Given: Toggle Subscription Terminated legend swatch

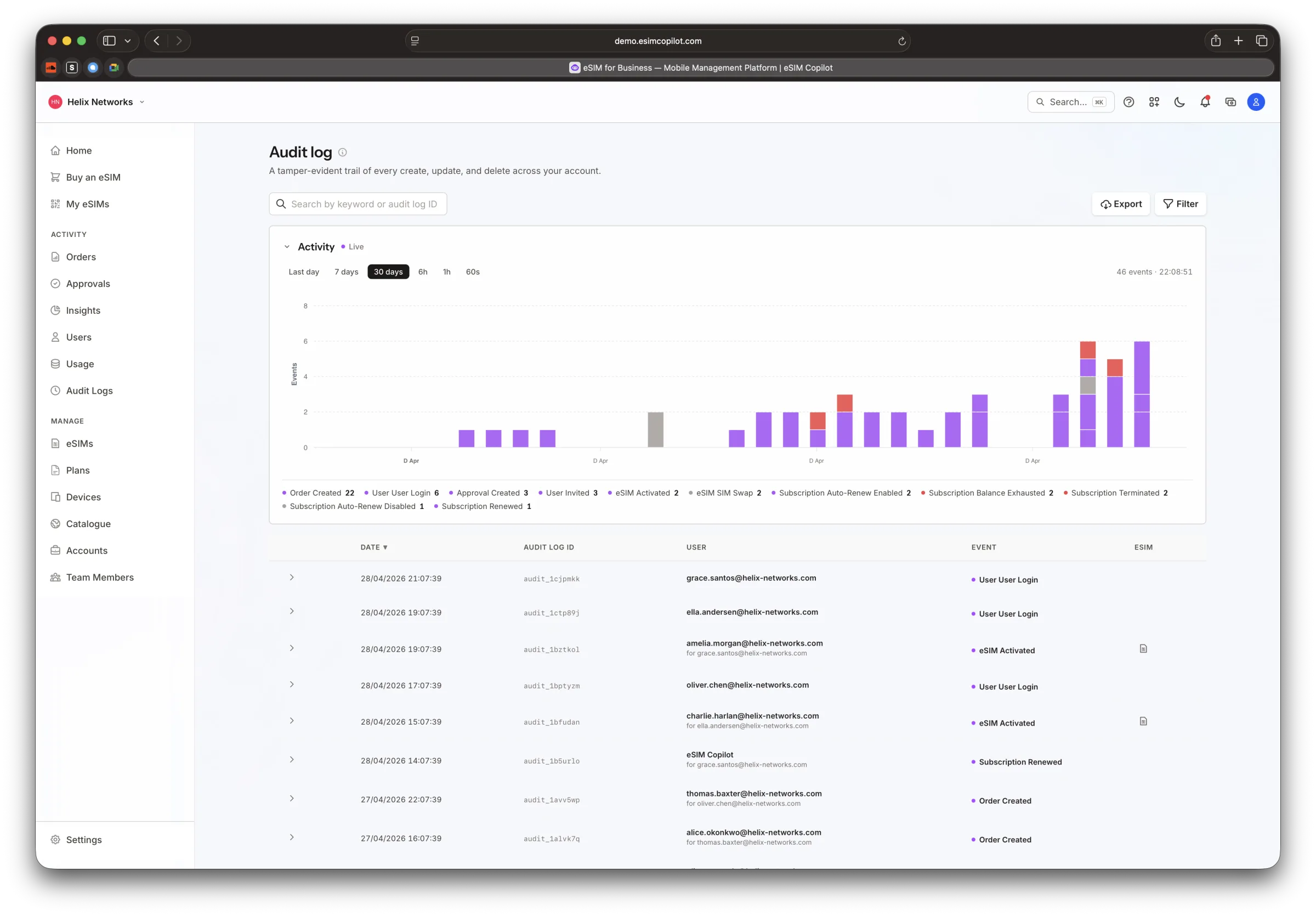Looking at the screenshot, I should click(1065, 494).
